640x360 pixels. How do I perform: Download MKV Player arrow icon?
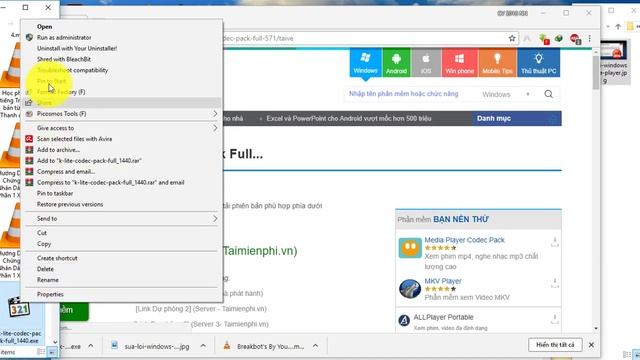pos(554,283)
